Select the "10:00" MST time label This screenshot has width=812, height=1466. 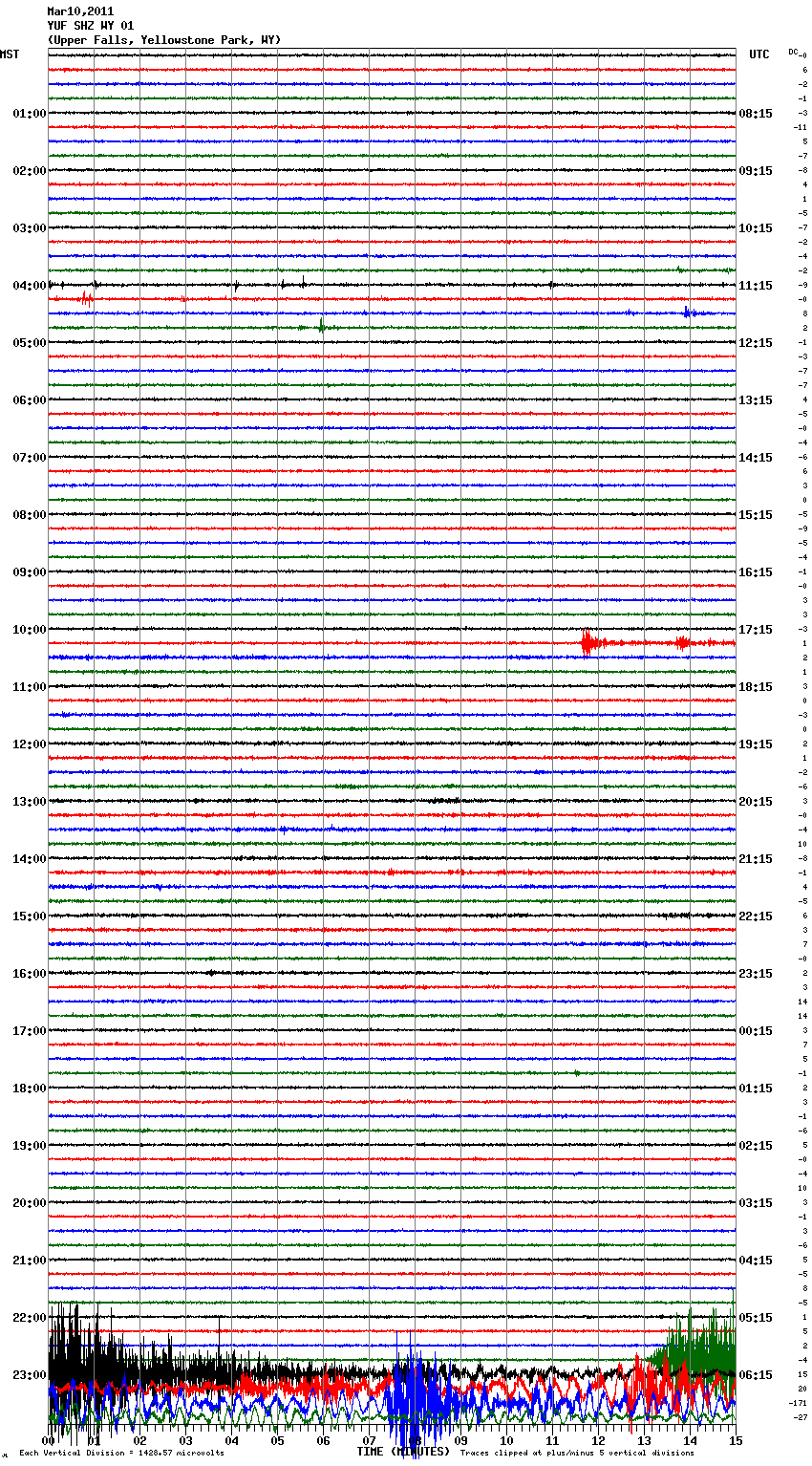click(30, 630)
